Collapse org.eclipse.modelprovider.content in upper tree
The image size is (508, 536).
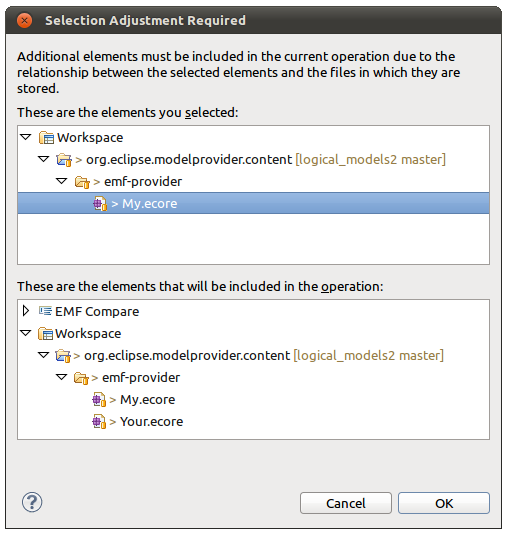click(x=43, y=159)
